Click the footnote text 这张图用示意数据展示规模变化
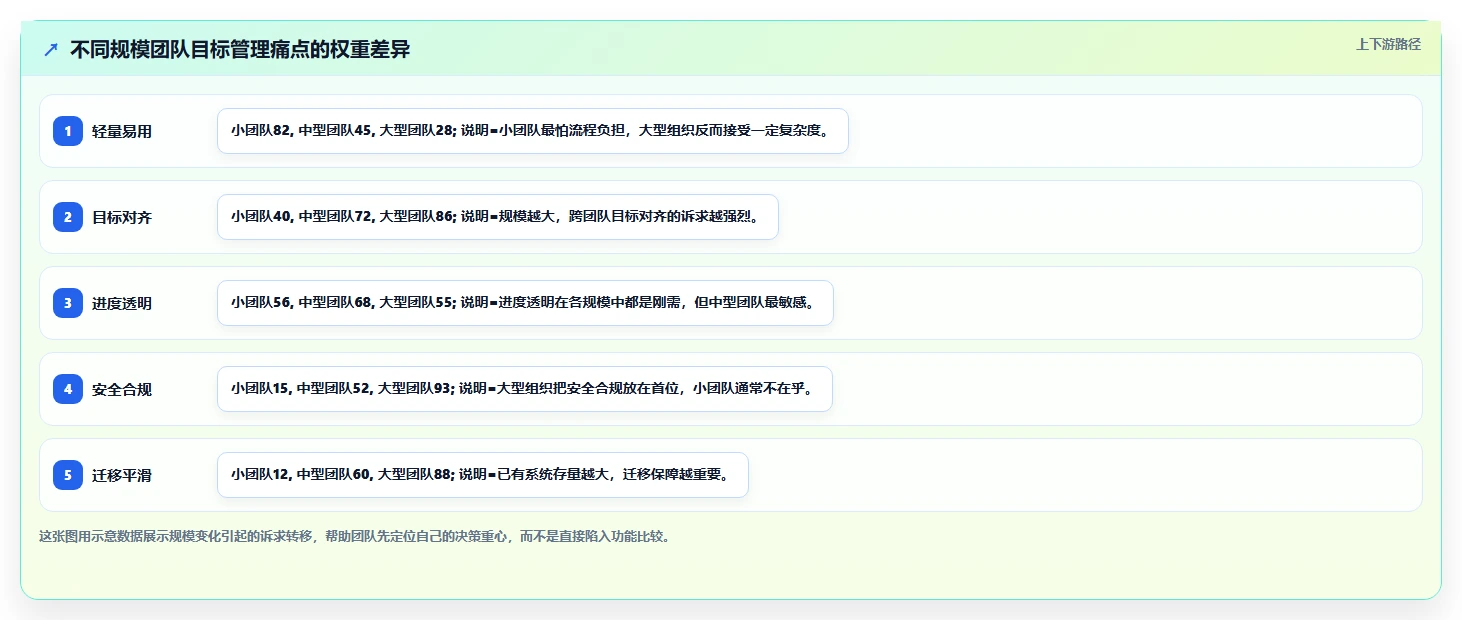This screenshot has width=1462, height=620. [354, 537]
